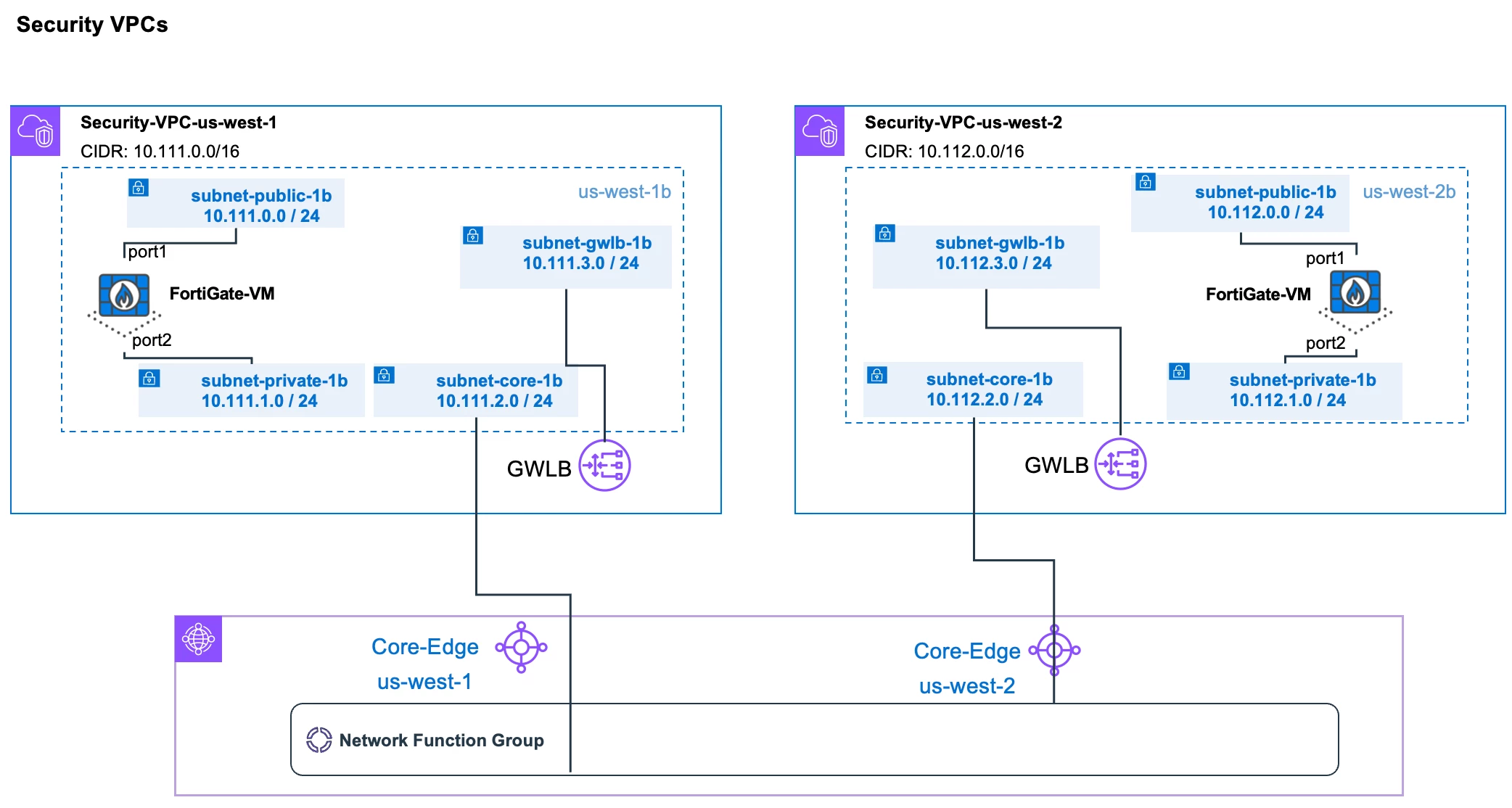The width and height of the screenshot is (1512, 808).
Task: Click the Network Function Group label
Action: coord(442,741)
